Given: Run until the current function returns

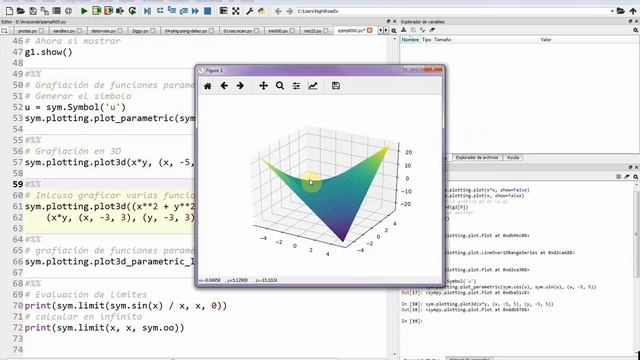Looking at the screenshot, I should coord(184,11).
